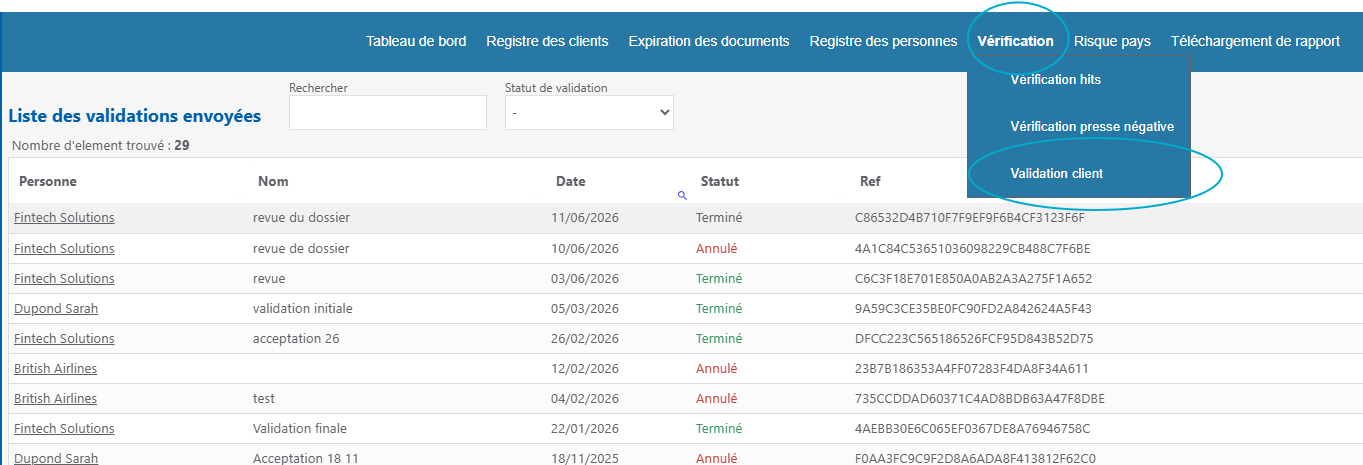
Task: Open Fintech Solutions link dated 11/06/2026
Action: 64,218
